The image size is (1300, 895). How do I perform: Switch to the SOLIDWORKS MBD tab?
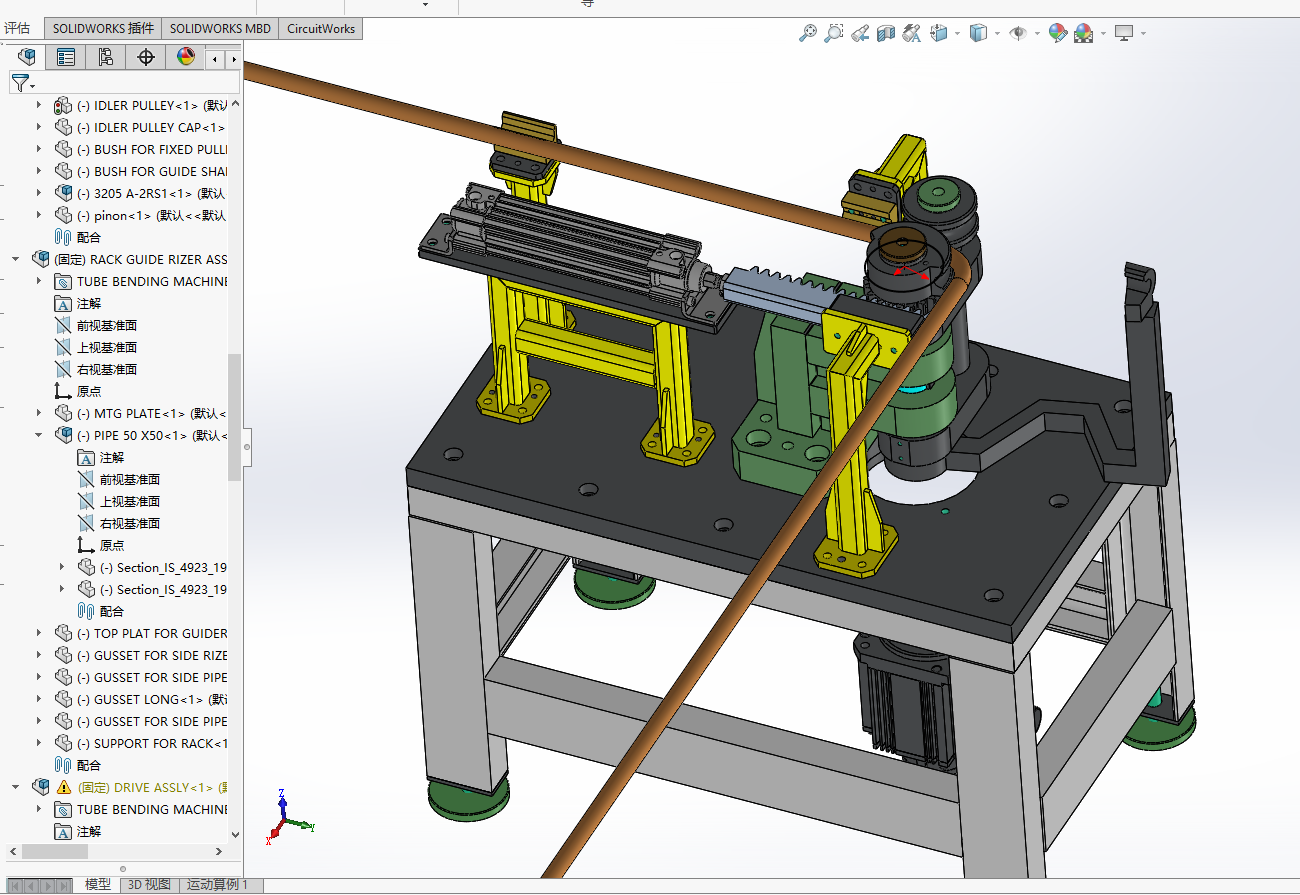click(218, 29)
